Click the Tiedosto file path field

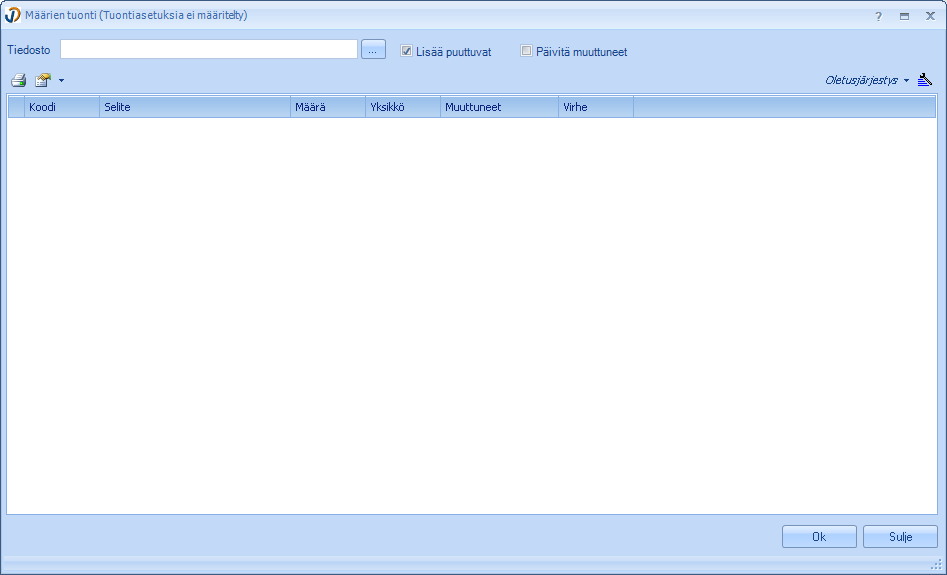coord(209,50)
